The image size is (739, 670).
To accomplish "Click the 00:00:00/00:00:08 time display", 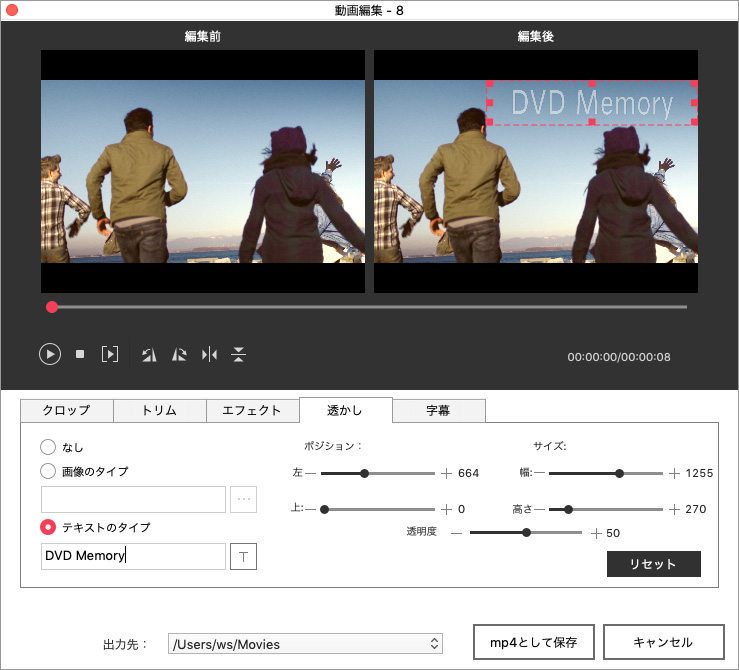I will (x=619, y=357).
